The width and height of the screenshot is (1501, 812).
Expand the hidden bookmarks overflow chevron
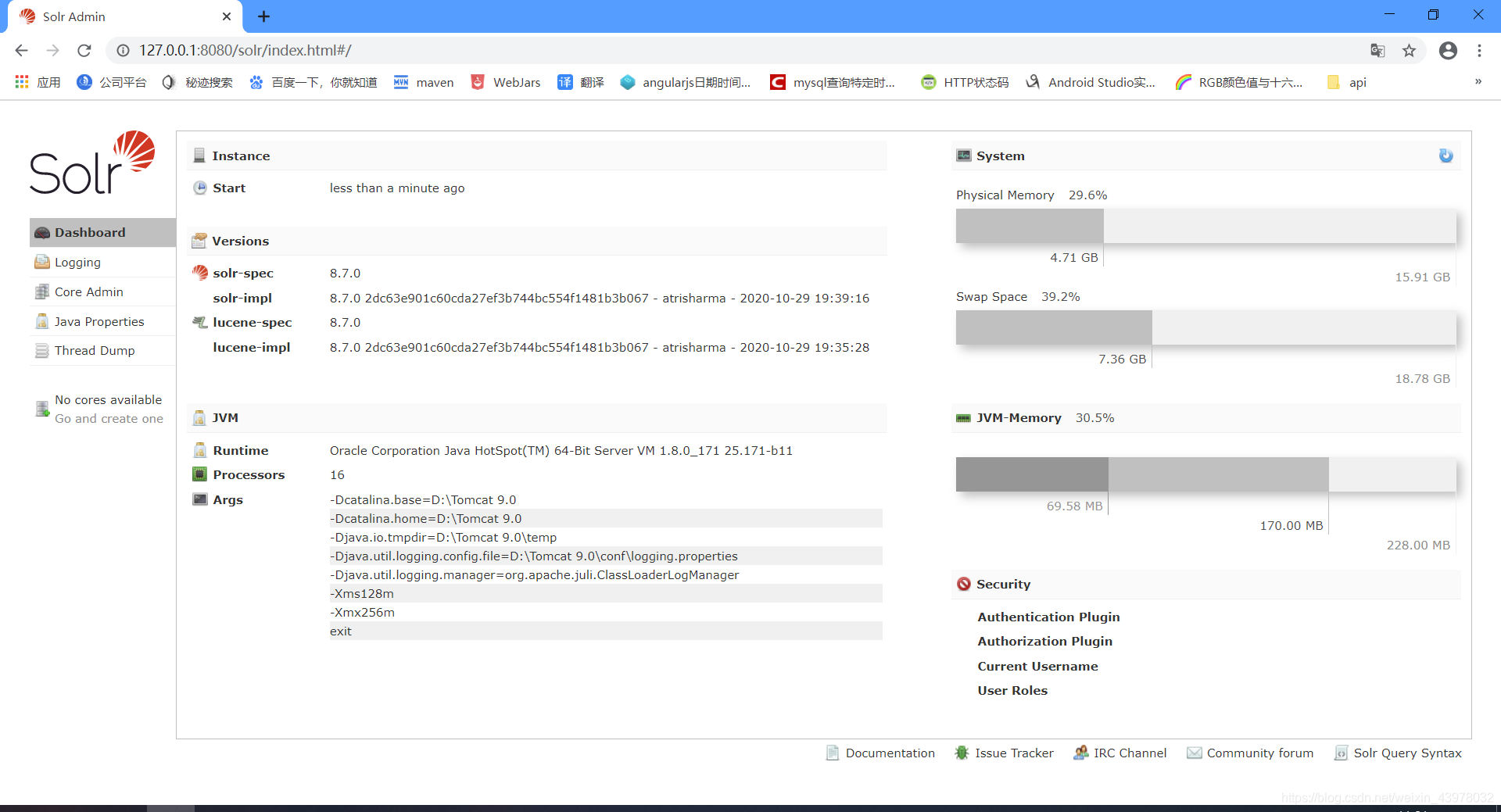pyautogui.click(x=1478, y=81)
